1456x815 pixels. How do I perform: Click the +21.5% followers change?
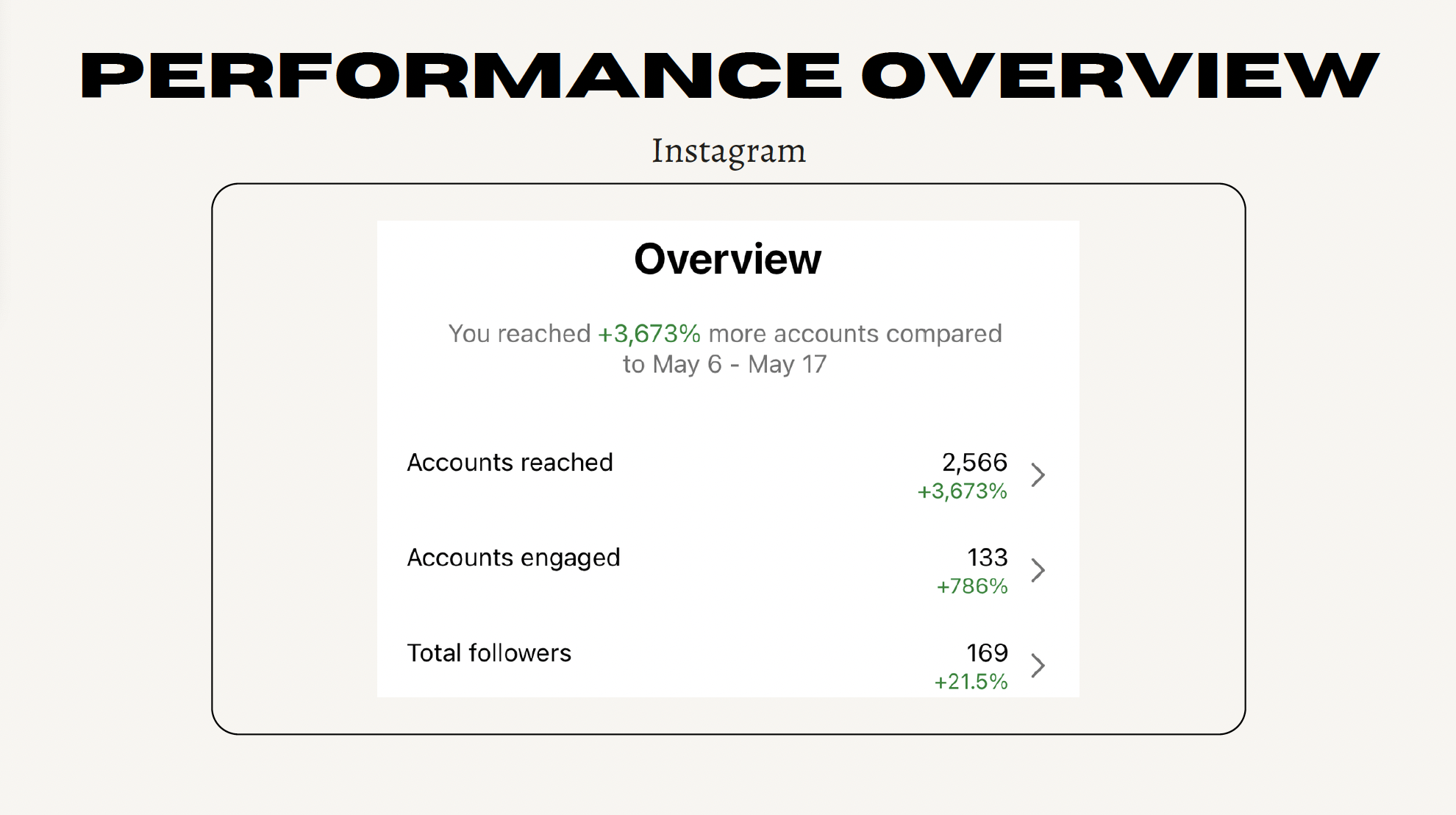click(971, 682)
